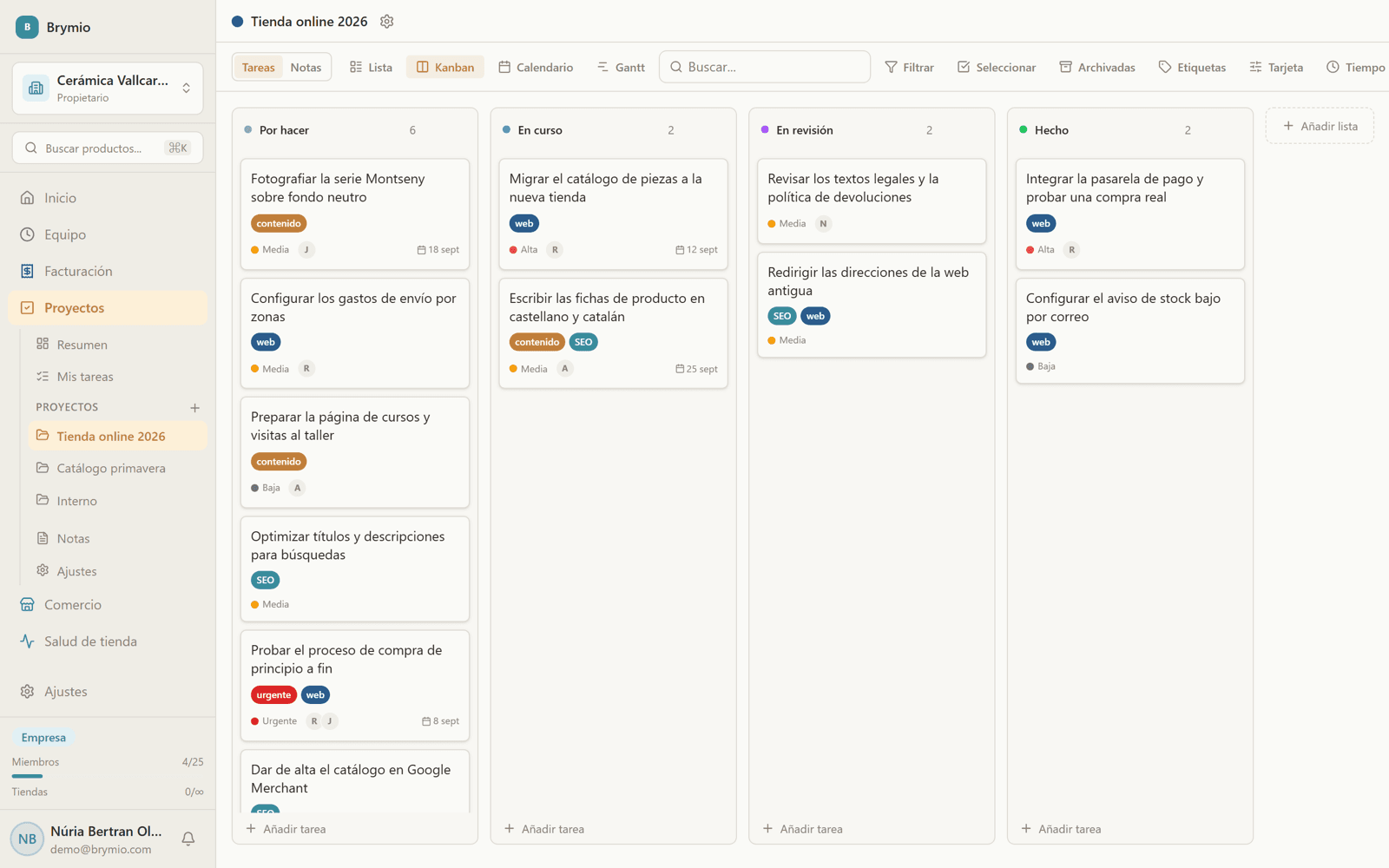Image resolution: width=1389 pixels, height=868 pixels.
Task: Add task in En revisión column
Action: point(803,829)
